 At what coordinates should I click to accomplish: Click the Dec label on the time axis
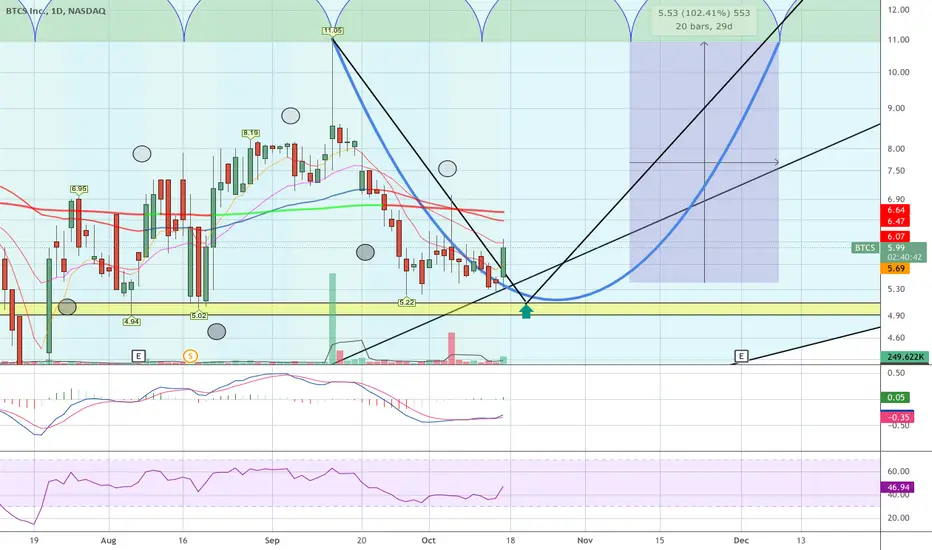[741, 540]
